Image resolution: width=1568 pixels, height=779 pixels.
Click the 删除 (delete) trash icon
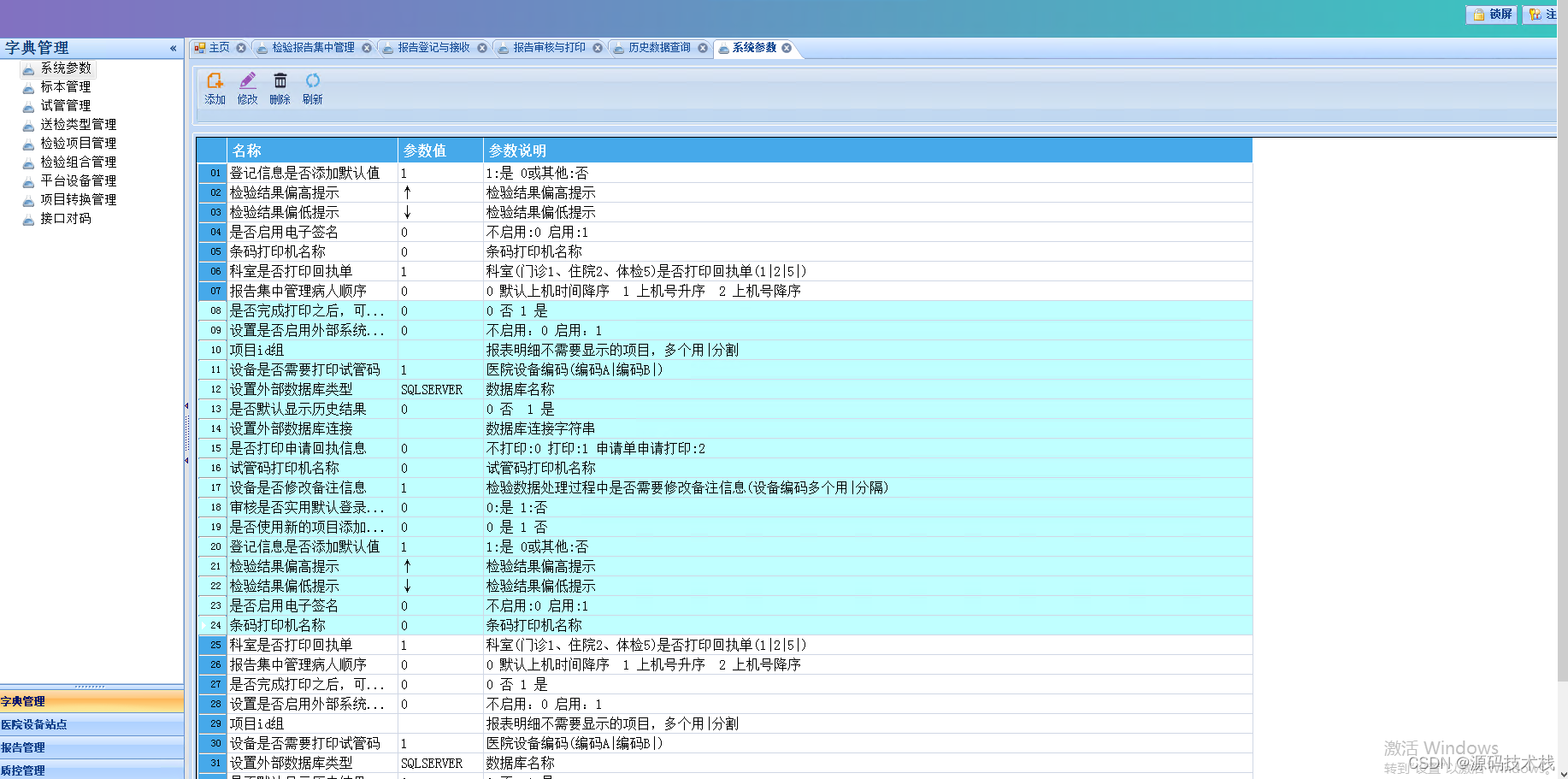click(x=280, y=89)
